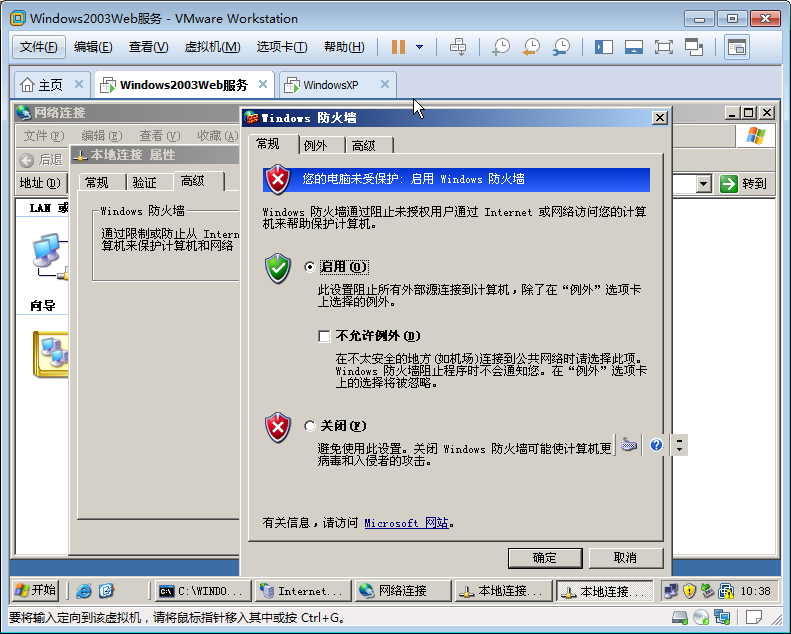Click the LAN connection icon in 网络连接
The image size is (791, 634).
click(x=49, y=256)
